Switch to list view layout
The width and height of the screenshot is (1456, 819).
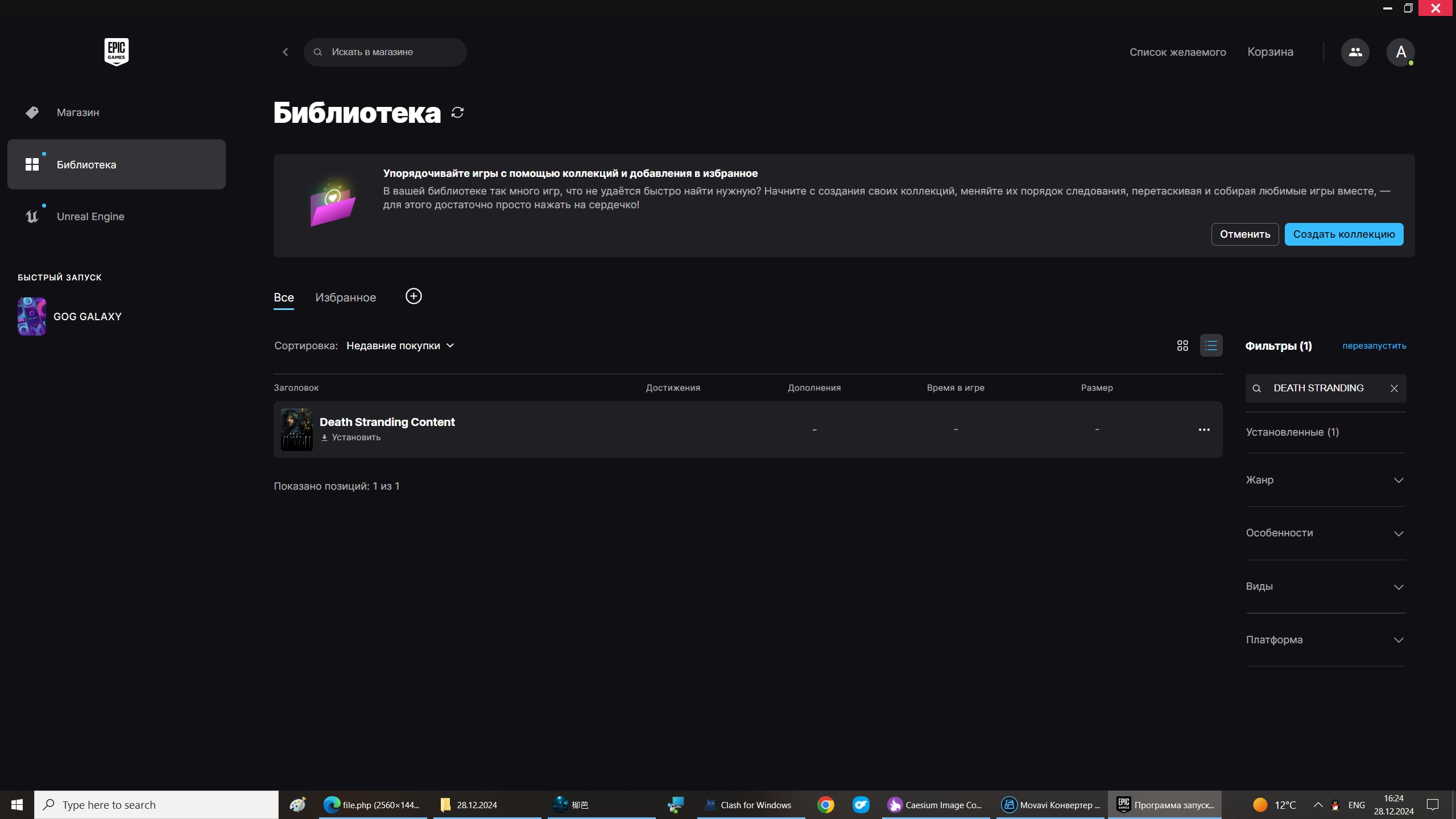coord(1211,345)
